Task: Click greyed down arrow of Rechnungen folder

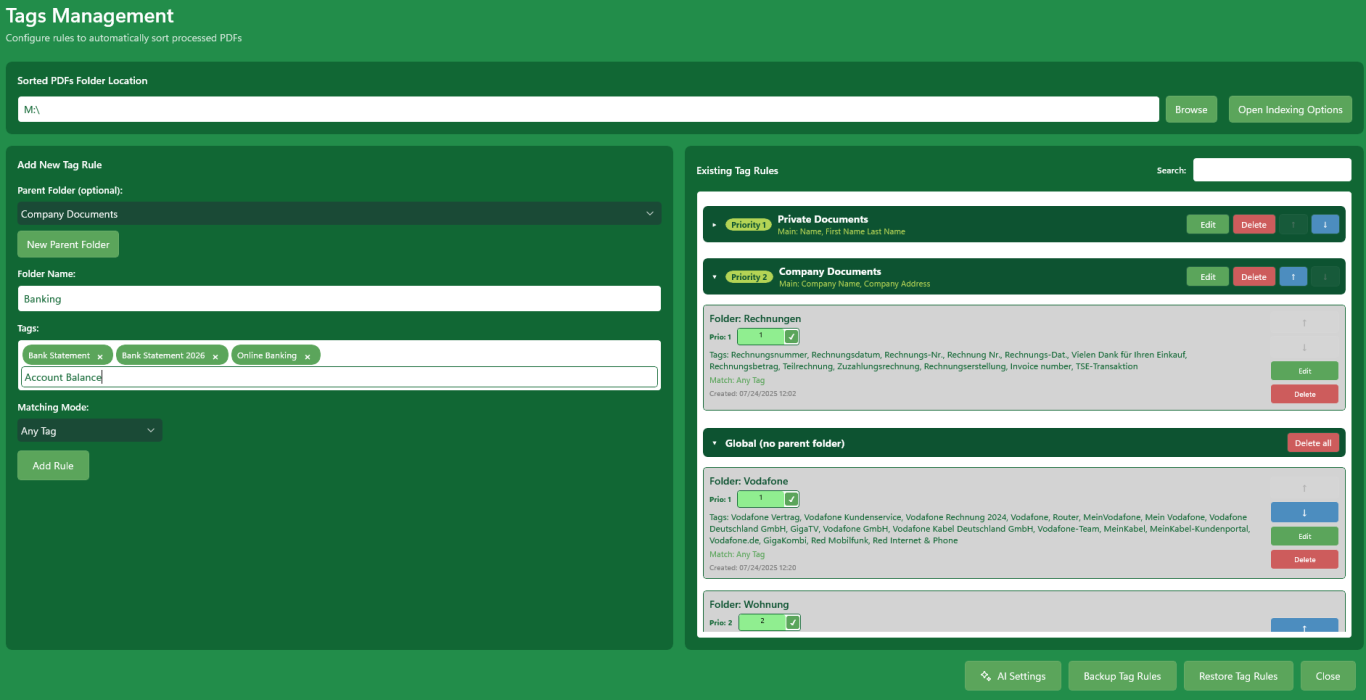Action: 1304,347
